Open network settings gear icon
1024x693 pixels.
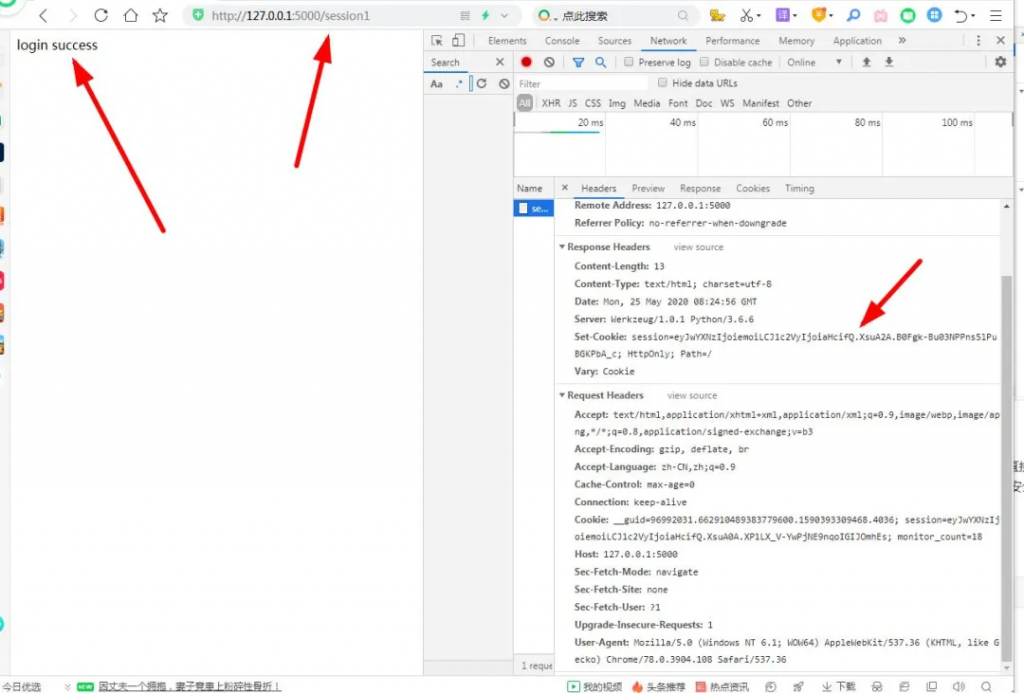tap(1000, 62)
